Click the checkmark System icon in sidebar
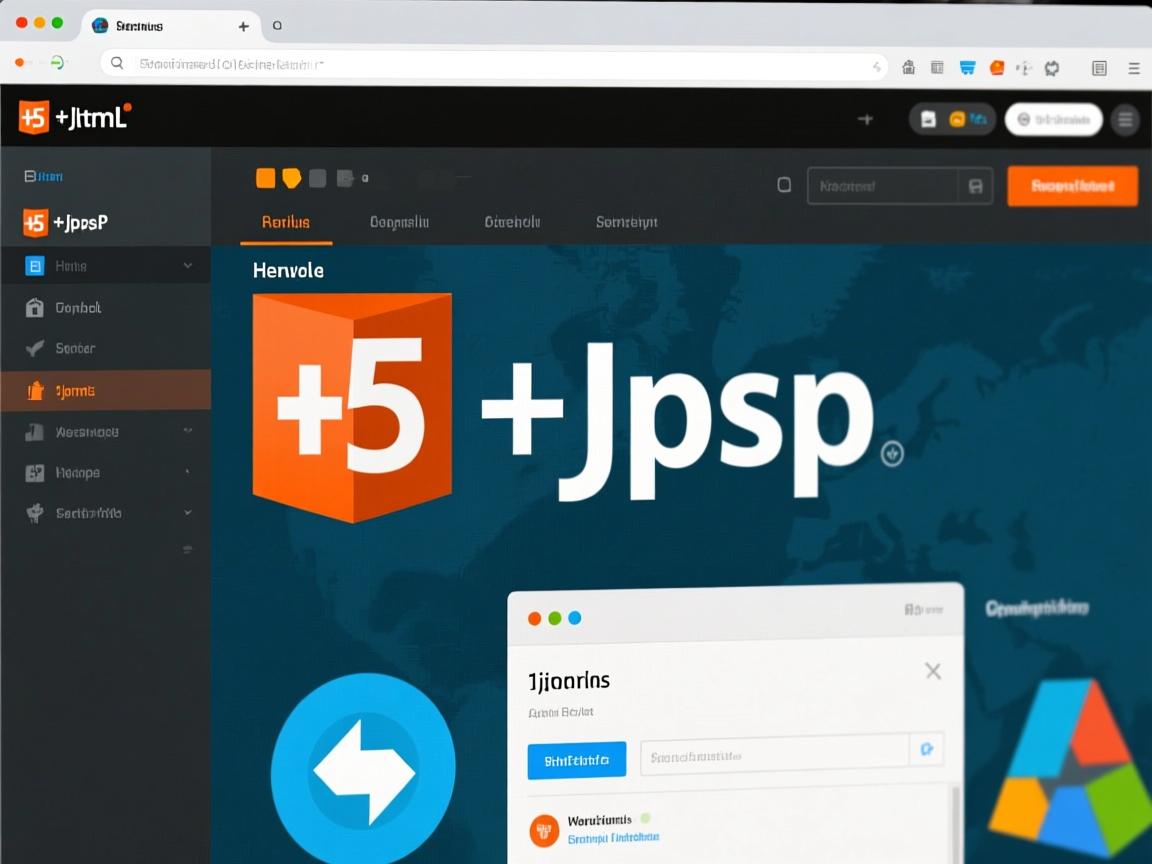1152x864 pixels. coord(34,348)
